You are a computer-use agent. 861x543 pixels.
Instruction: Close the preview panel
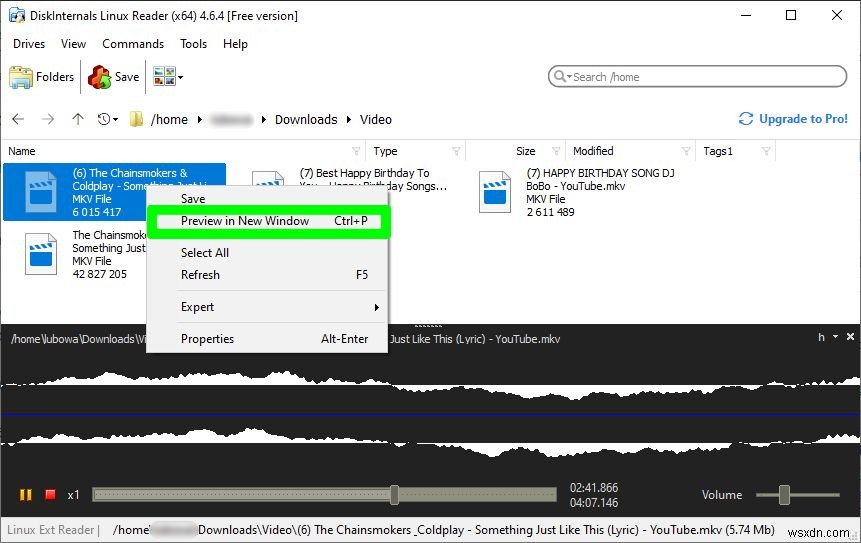point(851,337)
